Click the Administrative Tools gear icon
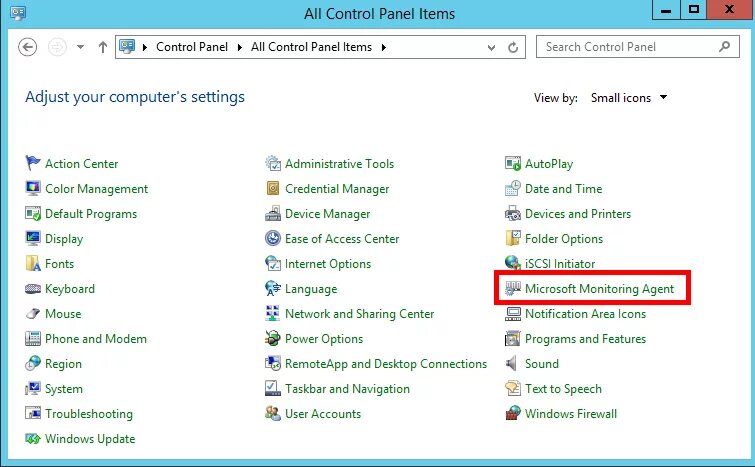755x467 pixels. click(x=273, y=163)
